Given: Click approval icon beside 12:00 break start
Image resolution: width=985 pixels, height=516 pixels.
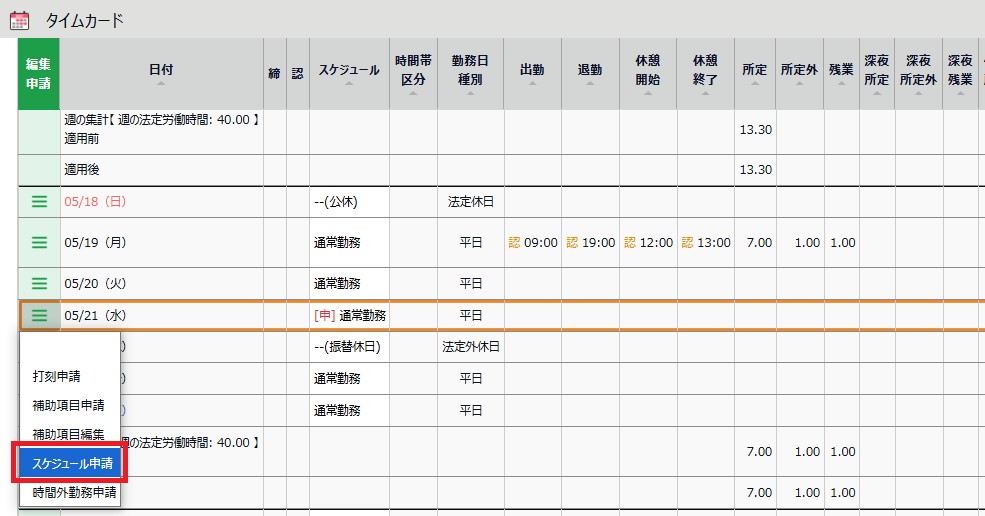Looking at the screenshot, I should [x=630, y=242].
